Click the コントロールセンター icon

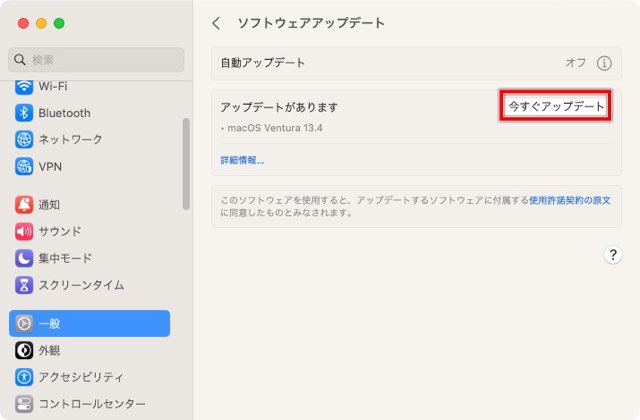point(24,404)
